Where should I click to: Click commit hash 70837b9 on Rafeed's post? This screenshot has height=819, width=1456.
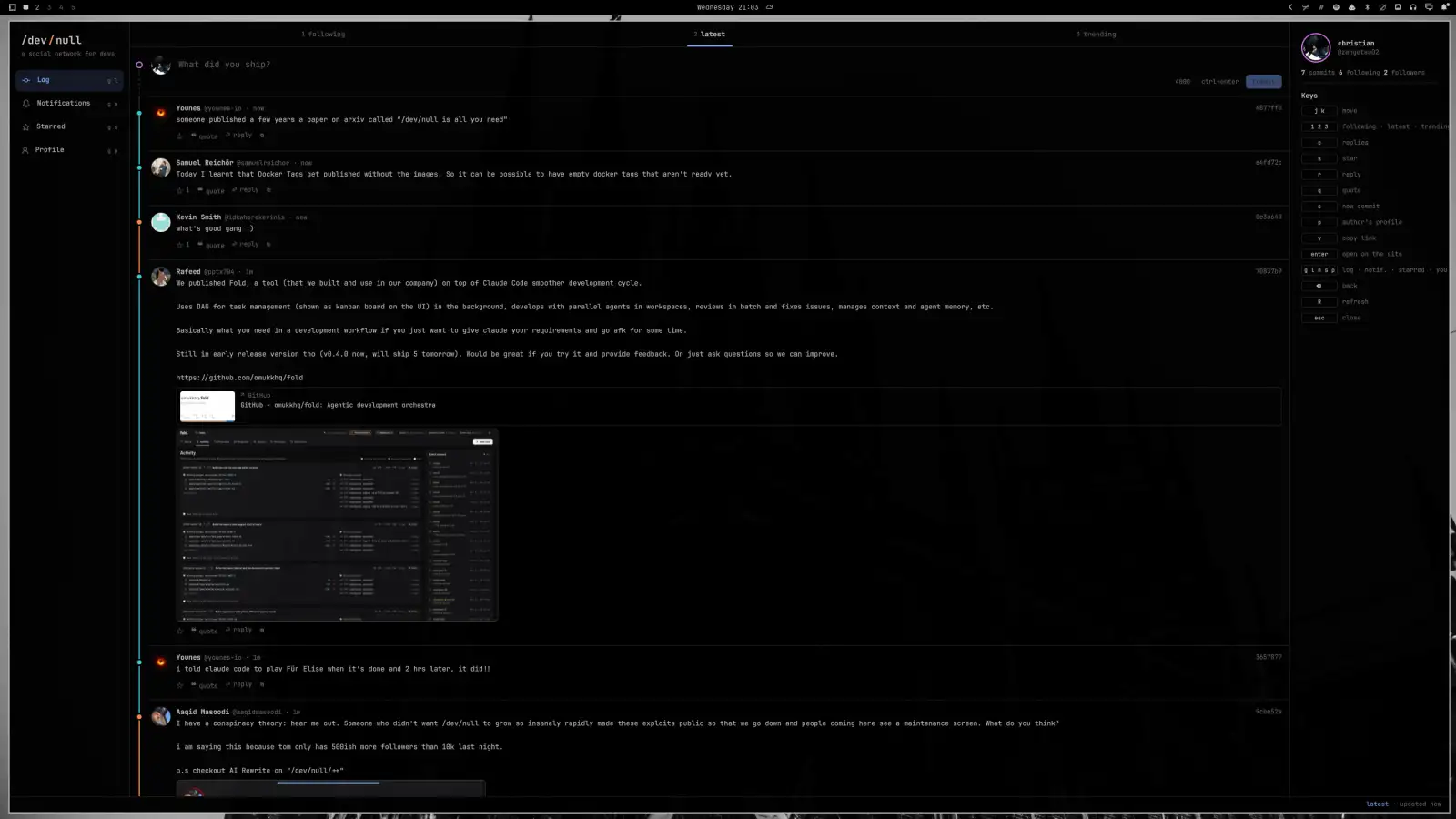pyautogui.click(x=1269, y=271)
